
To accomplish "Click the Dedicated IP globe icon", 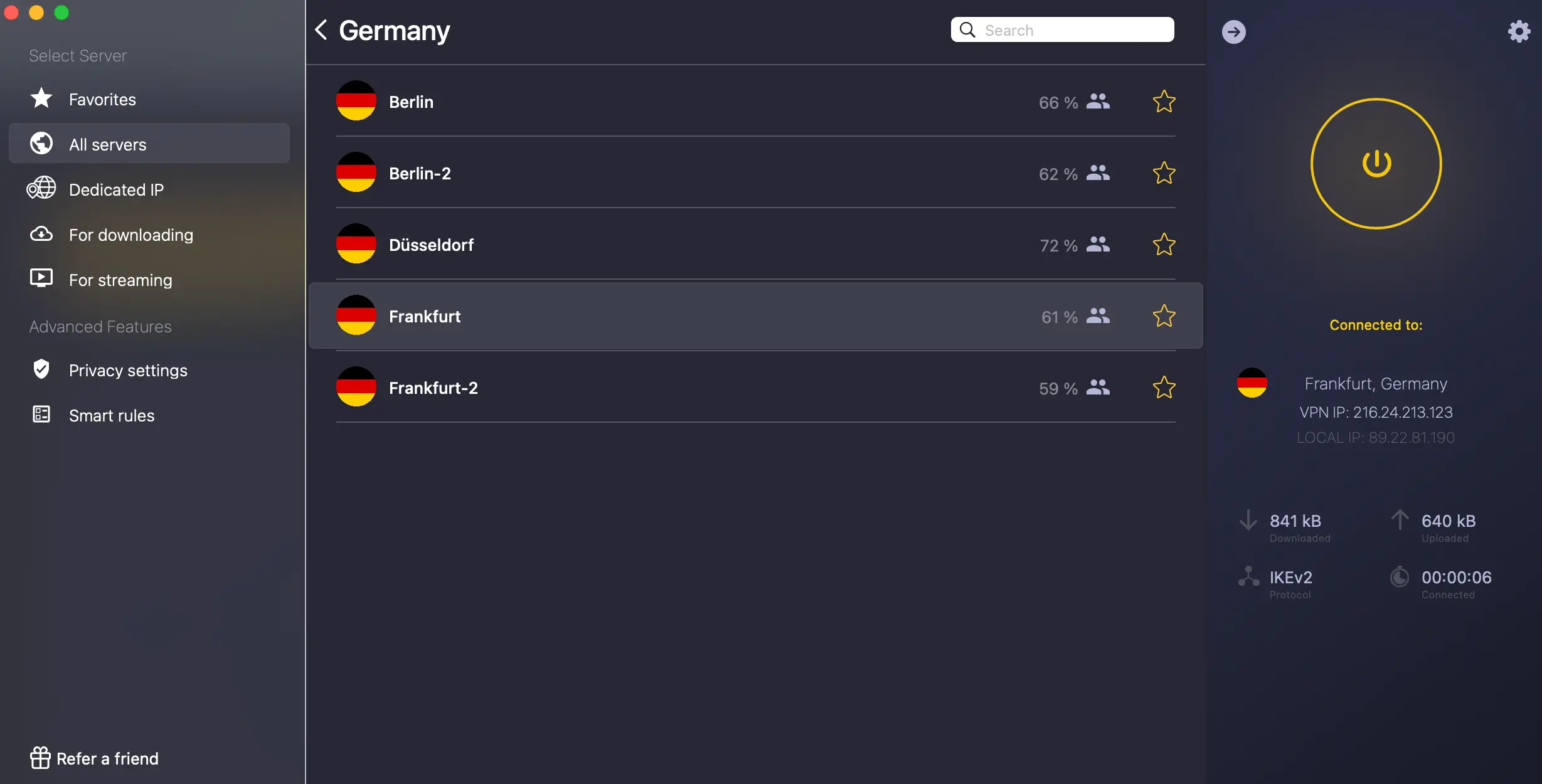I will [x=41, y=189].
